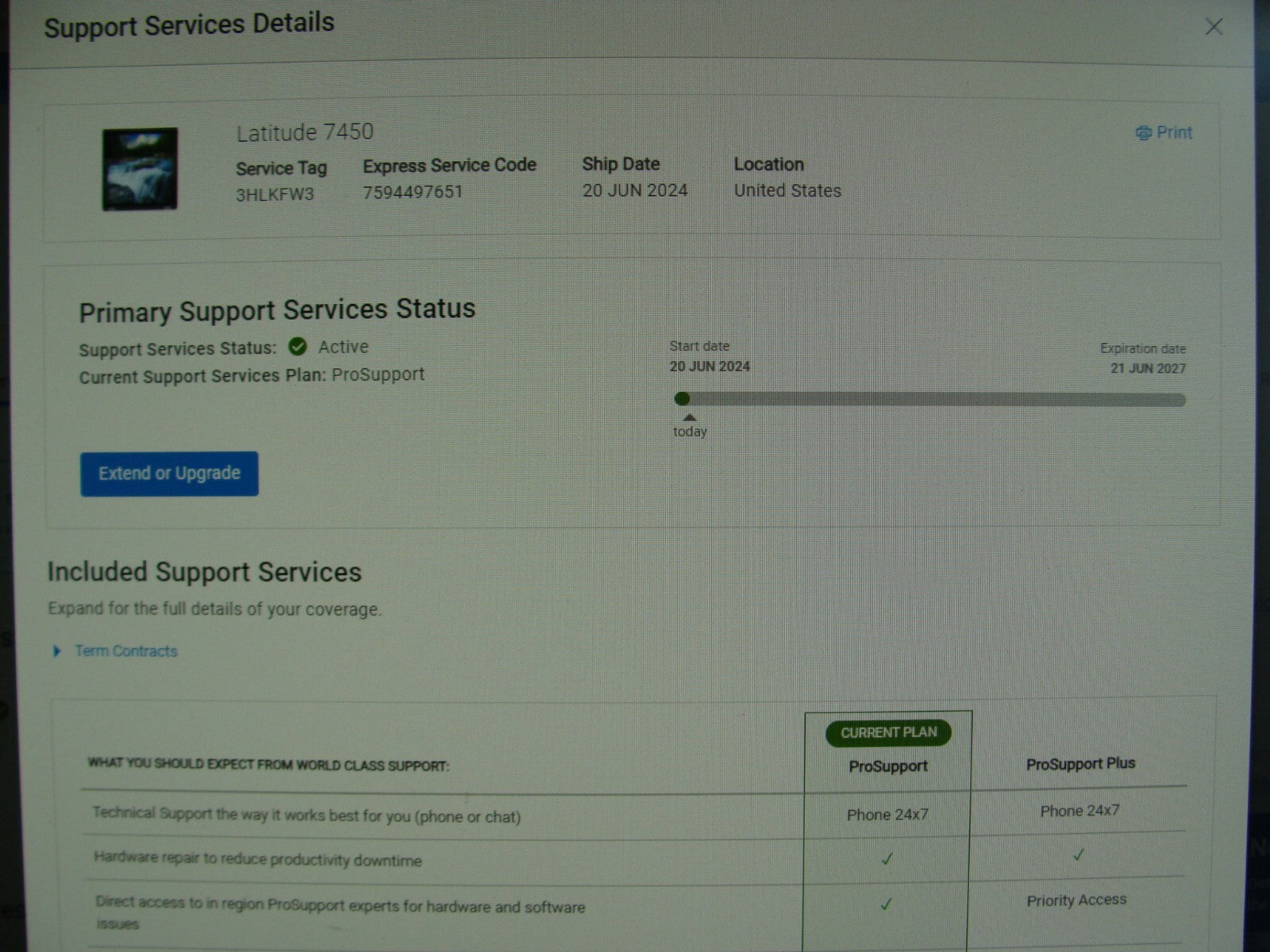
Task: Click the printer icon beside Print
Action: coord(1143,133)
